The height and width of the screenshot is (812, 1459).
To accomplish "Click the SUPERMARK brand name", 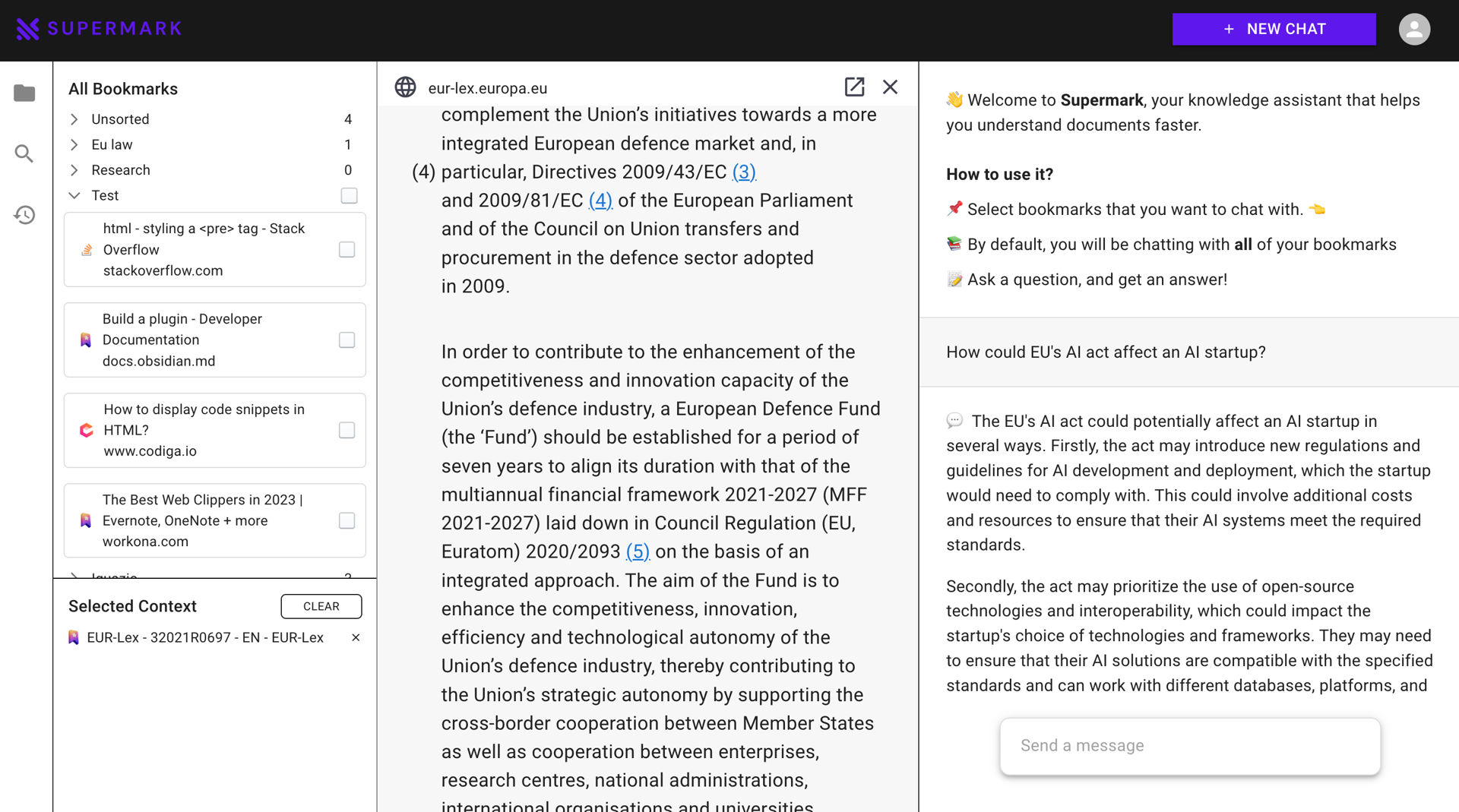I will coord(114,29).
